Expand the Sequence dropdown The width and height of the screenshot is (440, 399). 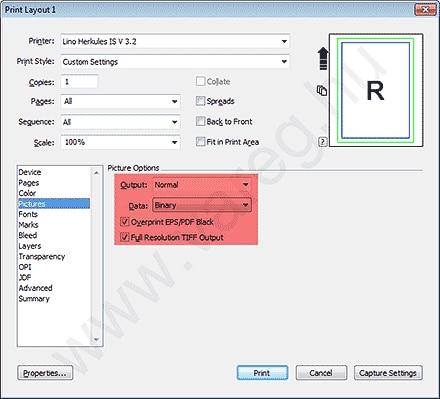120,122
